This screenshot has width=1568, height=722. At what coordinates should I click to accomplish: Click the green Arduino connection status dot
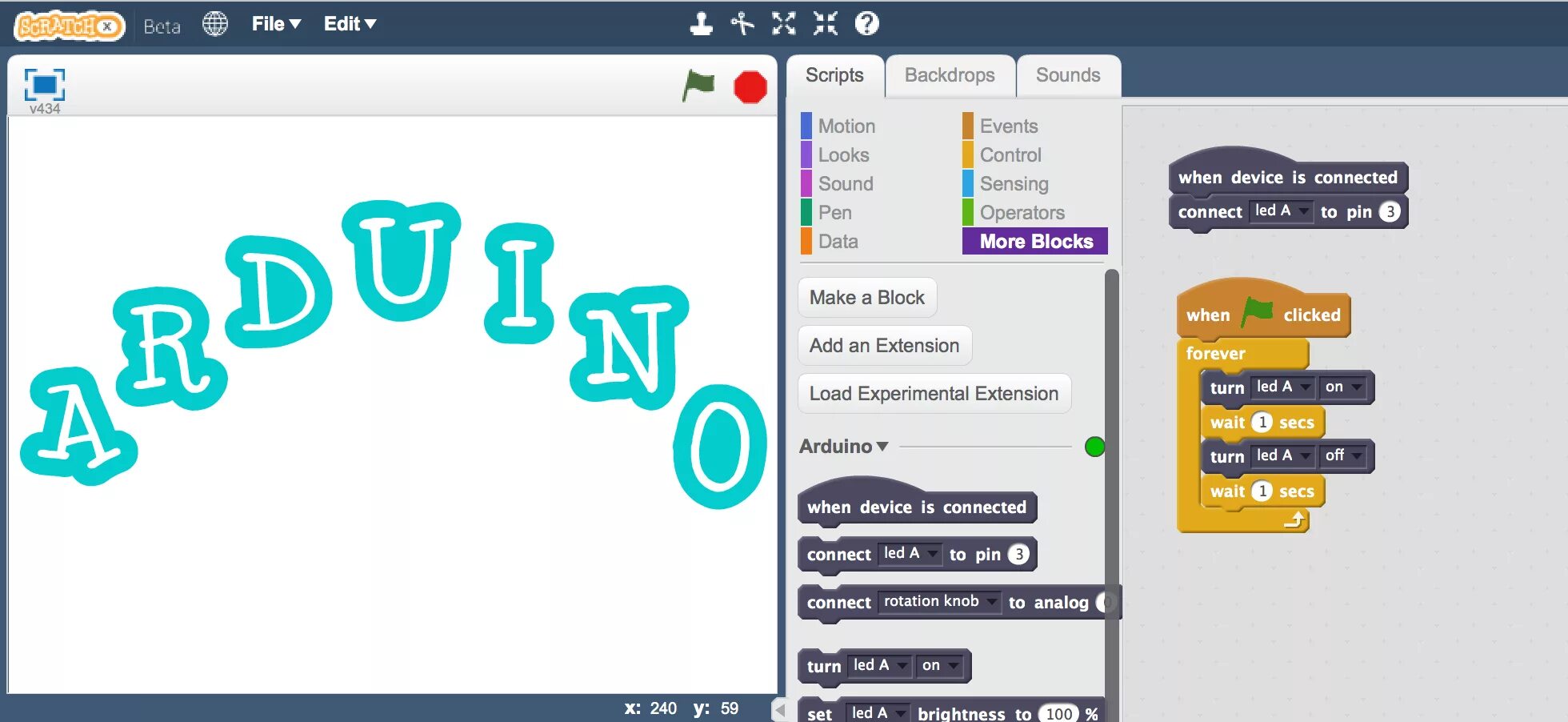pos(1095,447)
